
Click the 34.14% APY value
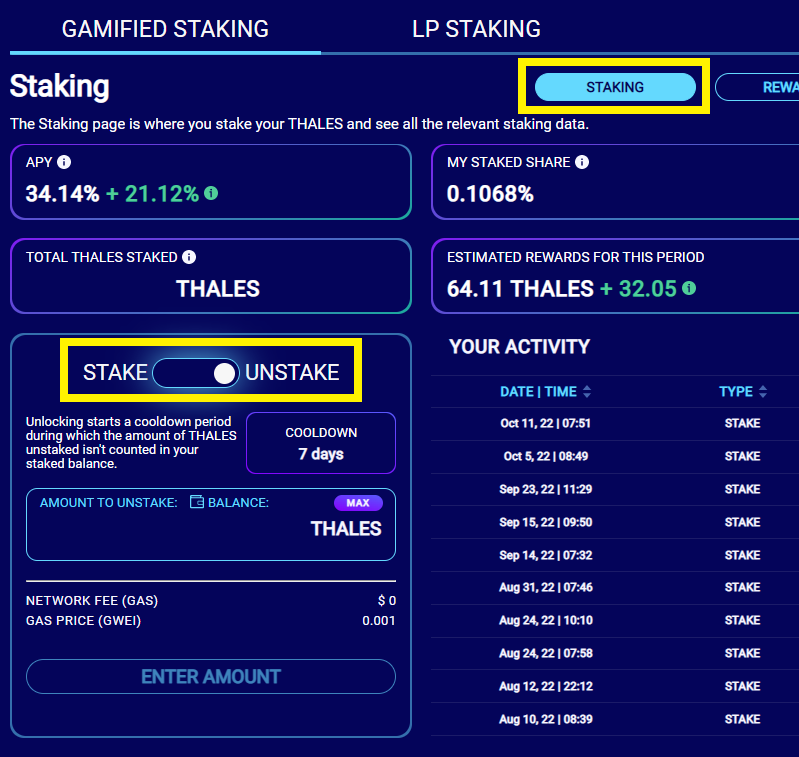point(62,194)
